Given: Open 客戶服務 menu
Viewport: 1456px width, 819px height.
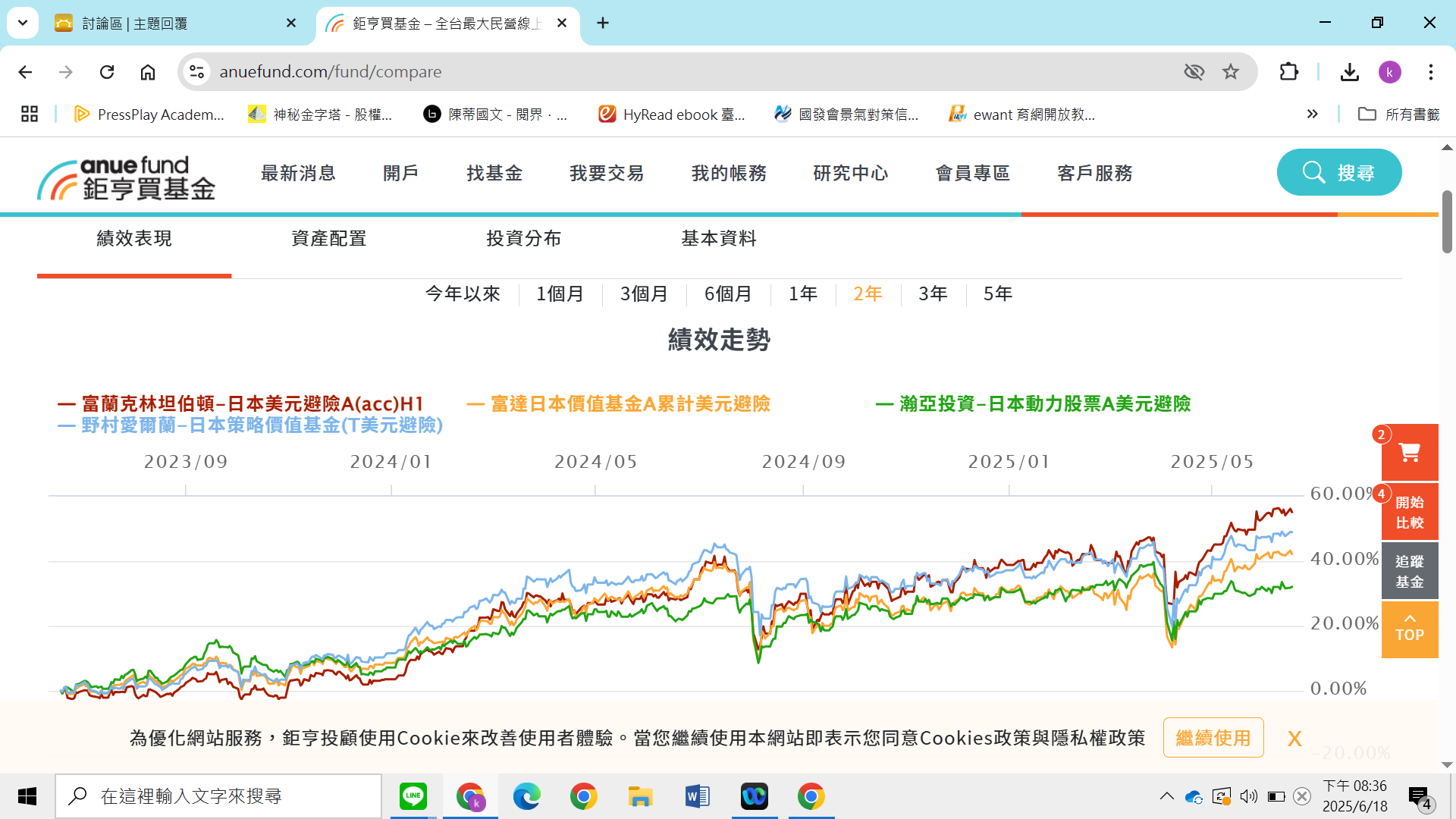Looking at the screenshot, I should [x=1094, y=174].
